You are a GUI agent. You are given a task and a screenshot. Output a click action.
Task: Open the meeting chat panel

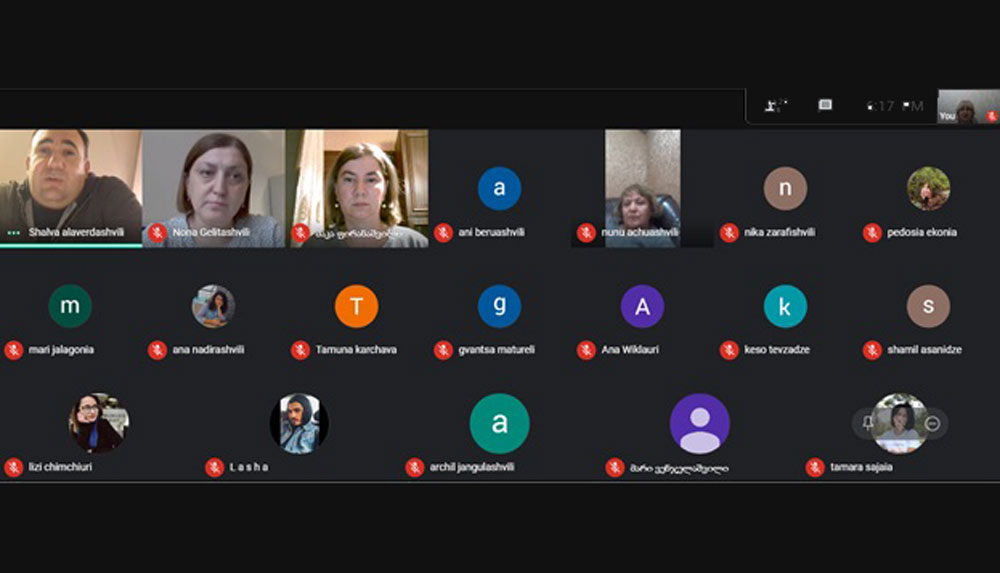825,106
